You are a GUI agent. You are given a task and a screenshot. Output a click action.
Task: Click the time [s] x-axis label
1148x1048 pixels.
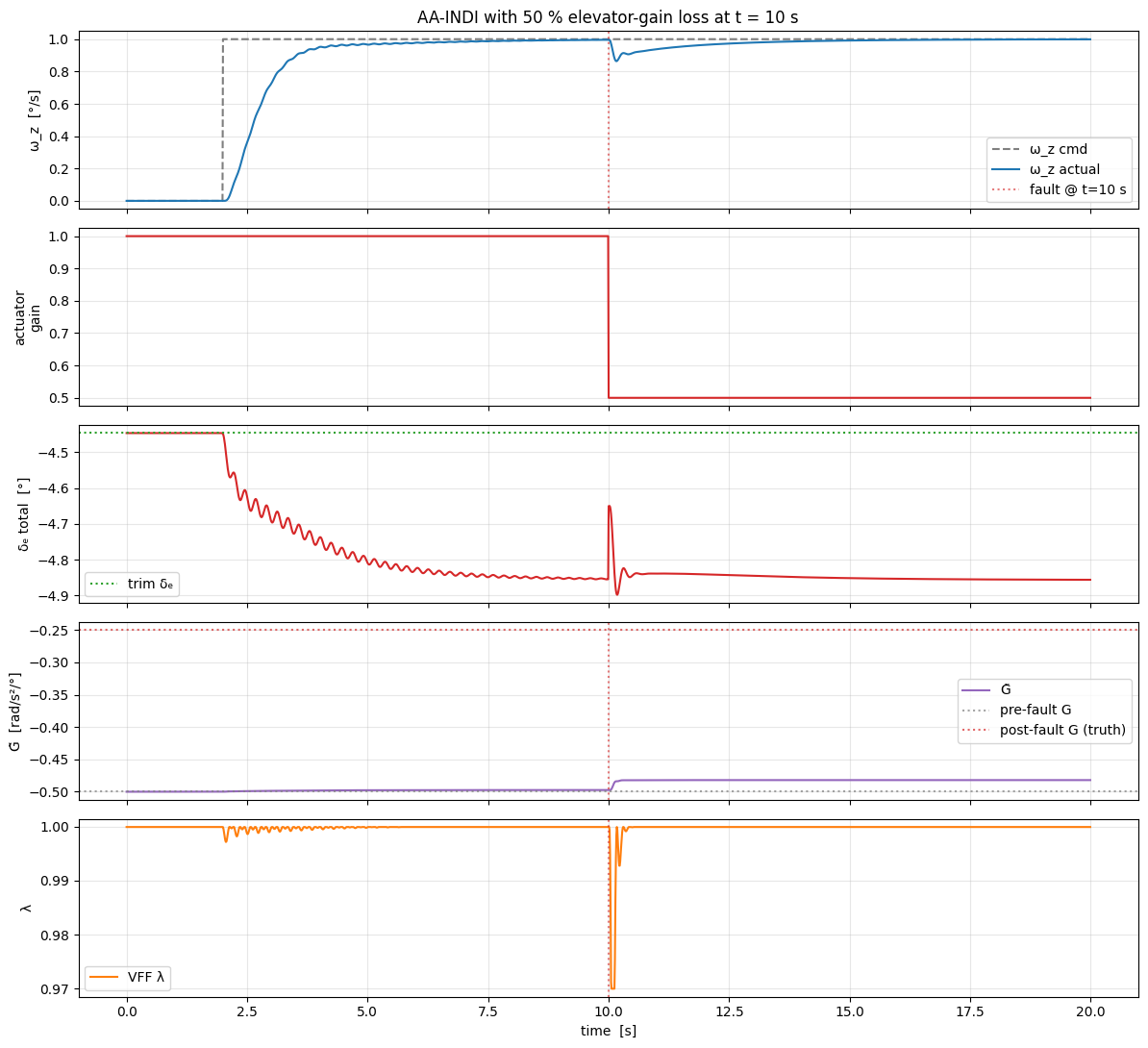click(x=609, y=1031)
